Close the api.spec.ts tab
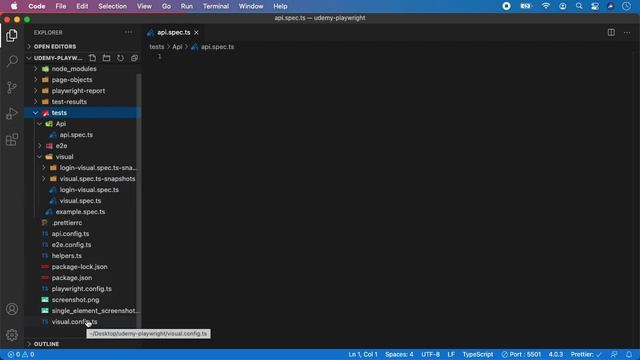 click(x=196, y=32)
